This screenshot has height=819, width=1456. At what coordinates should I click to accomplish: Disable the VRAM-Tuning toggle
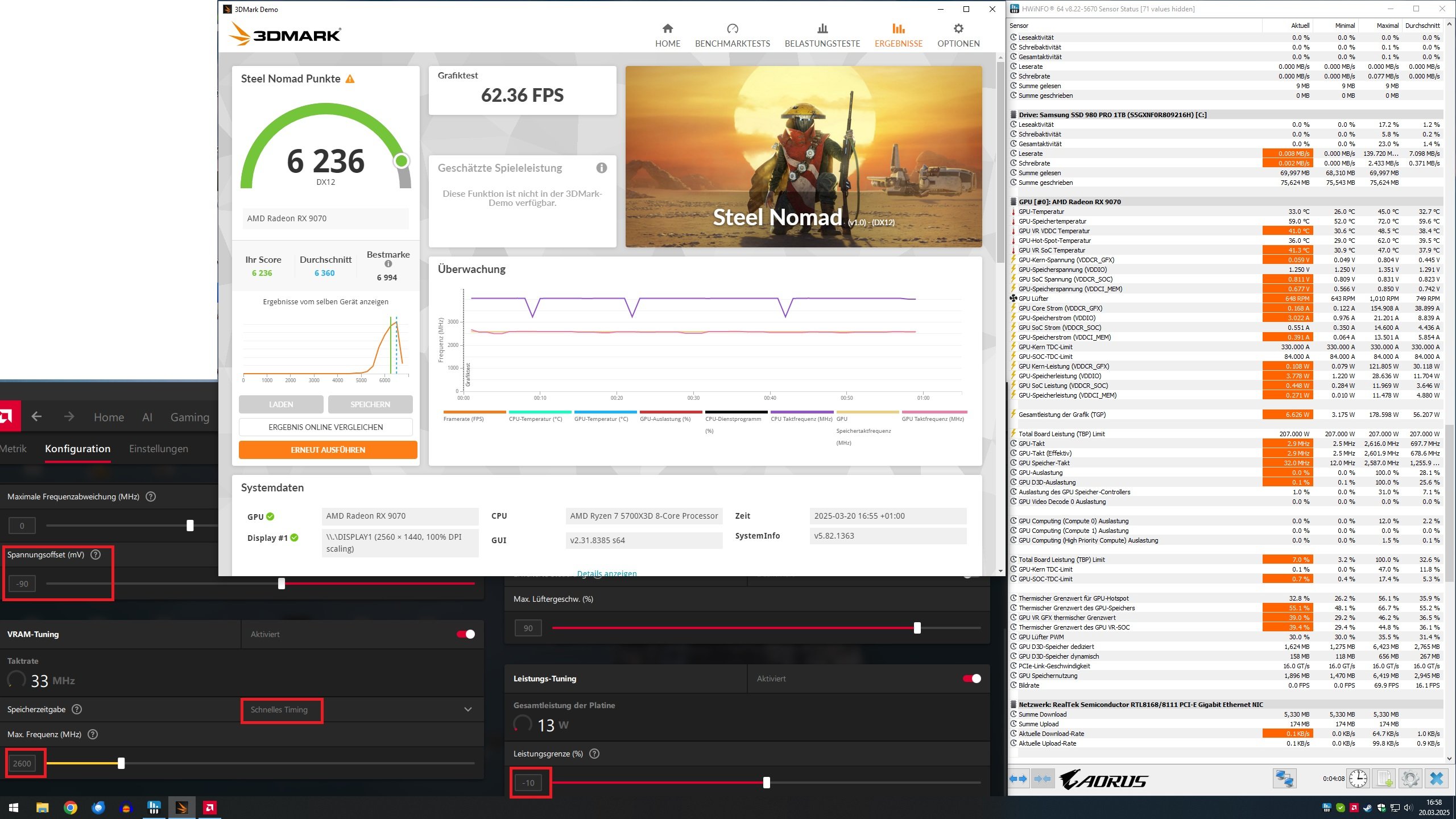466,634
